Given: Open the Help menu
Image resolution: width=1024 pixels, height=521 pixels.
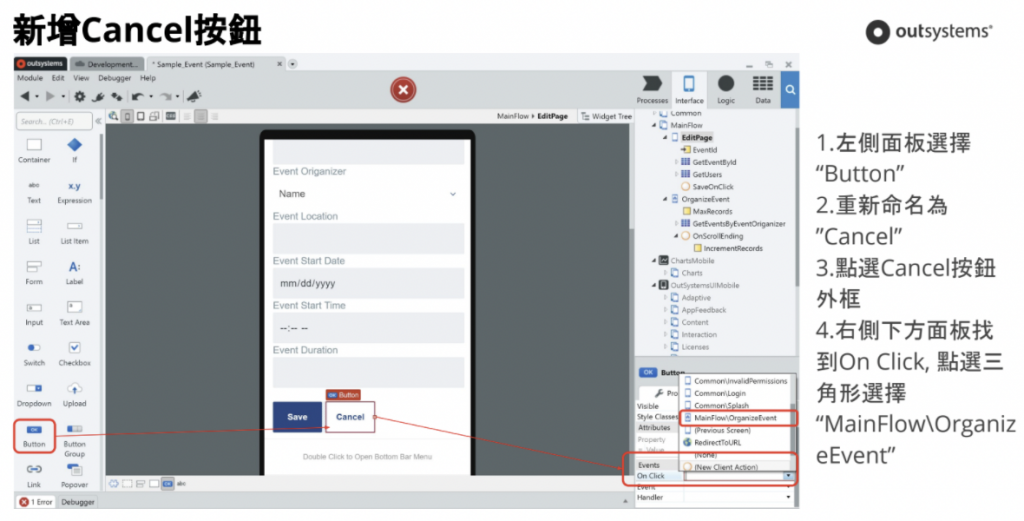Looking at the screenshot, I should (148, 78).
